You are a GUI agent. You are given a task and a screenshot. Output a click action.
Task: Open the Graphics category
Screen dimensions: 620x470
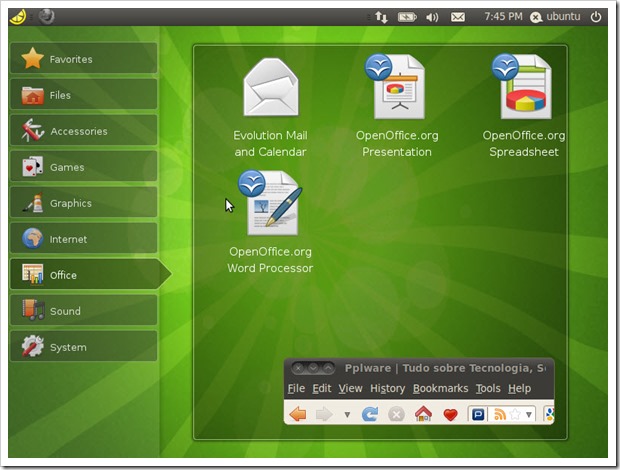83,203
